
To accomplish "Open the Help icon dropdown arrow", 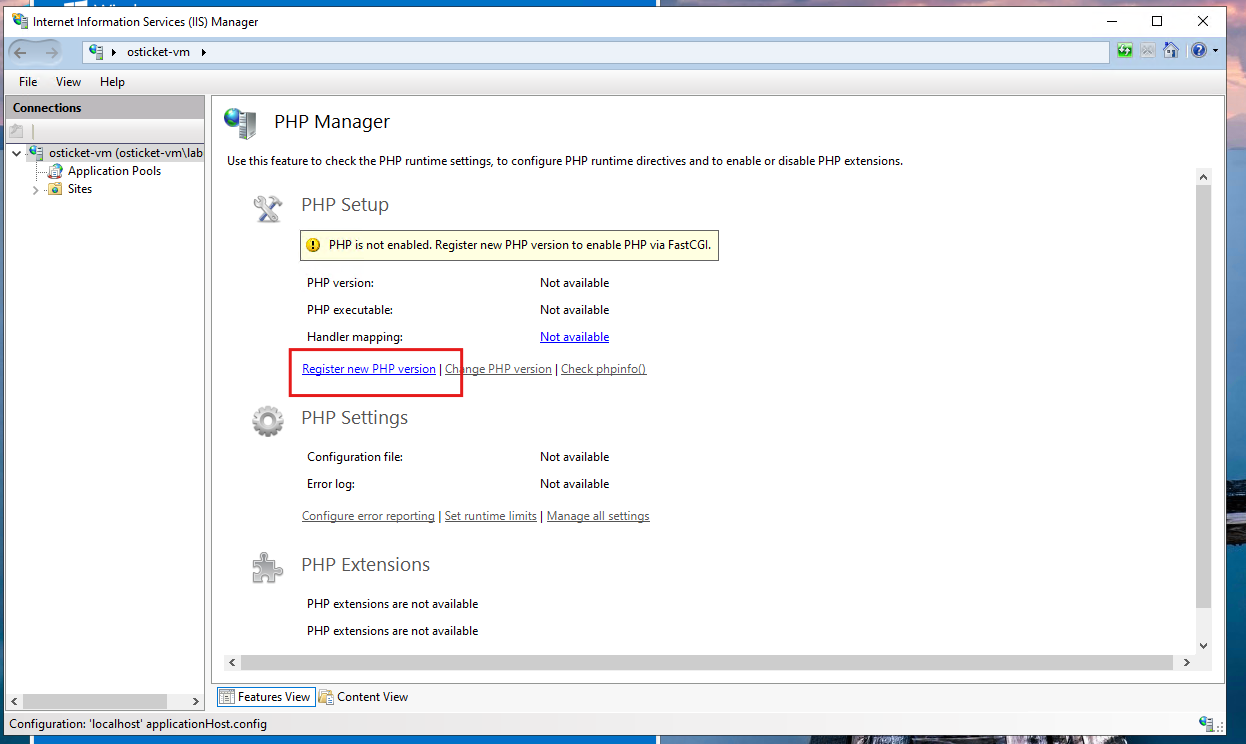I will coord(1215,51).
